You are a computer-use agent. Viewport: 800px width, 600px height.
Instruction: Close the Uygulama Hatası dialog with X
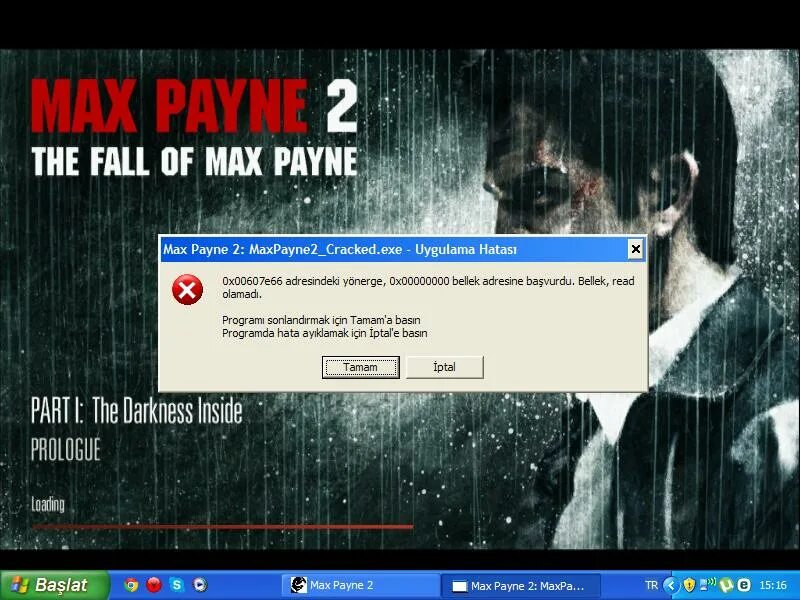click(x=635, y=249)
